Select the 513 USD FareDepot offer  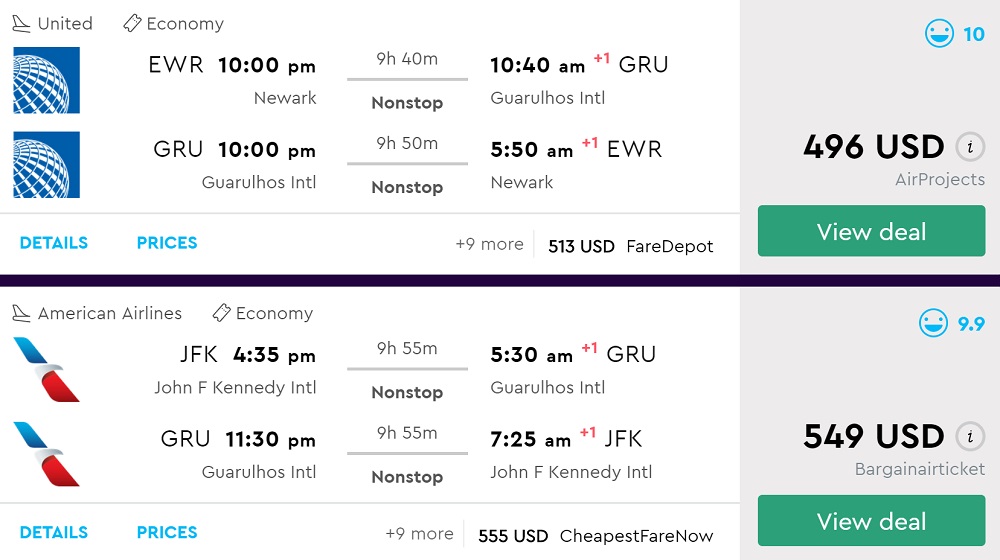[631, 246]
